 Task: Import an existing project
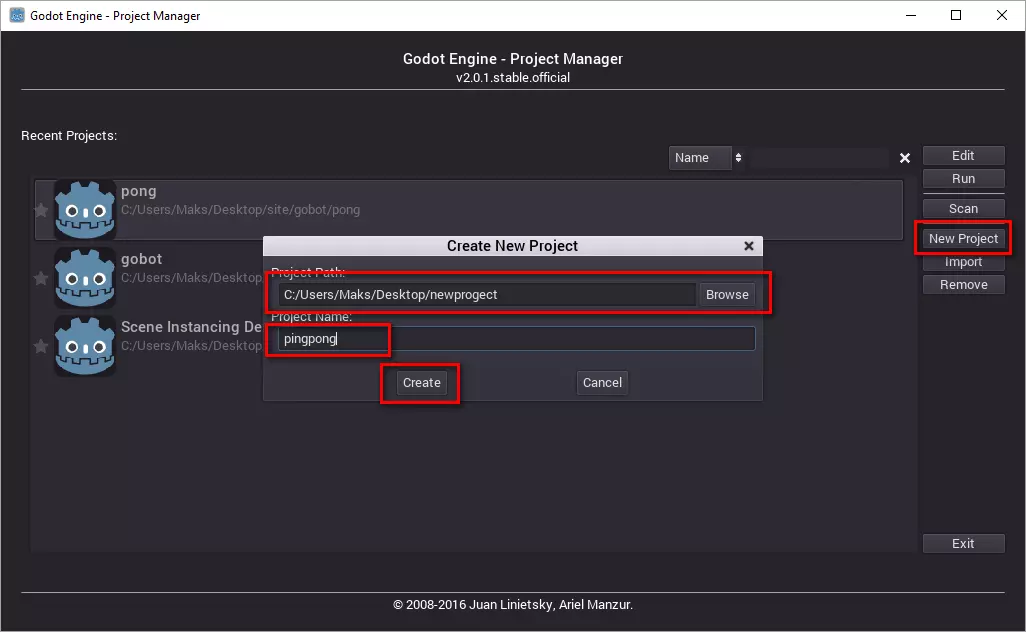click(x=963, y=262)
